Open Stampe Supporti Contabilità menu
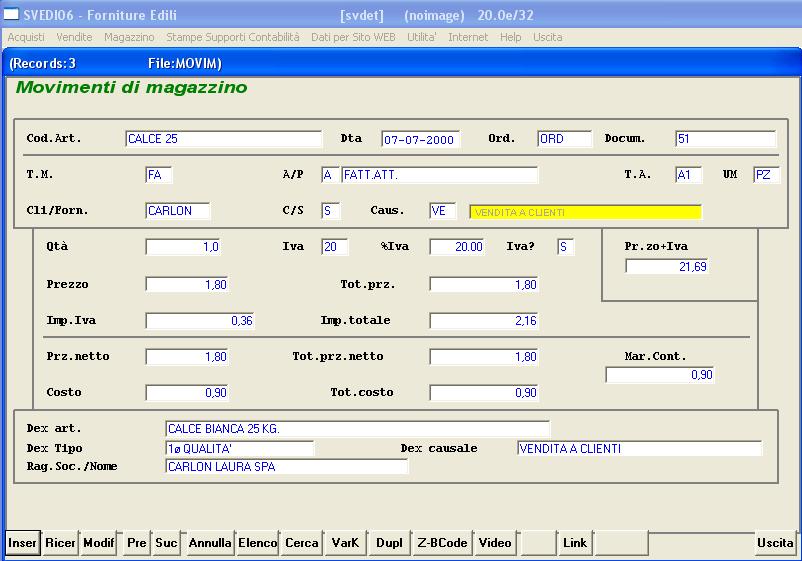 (233, 37)
